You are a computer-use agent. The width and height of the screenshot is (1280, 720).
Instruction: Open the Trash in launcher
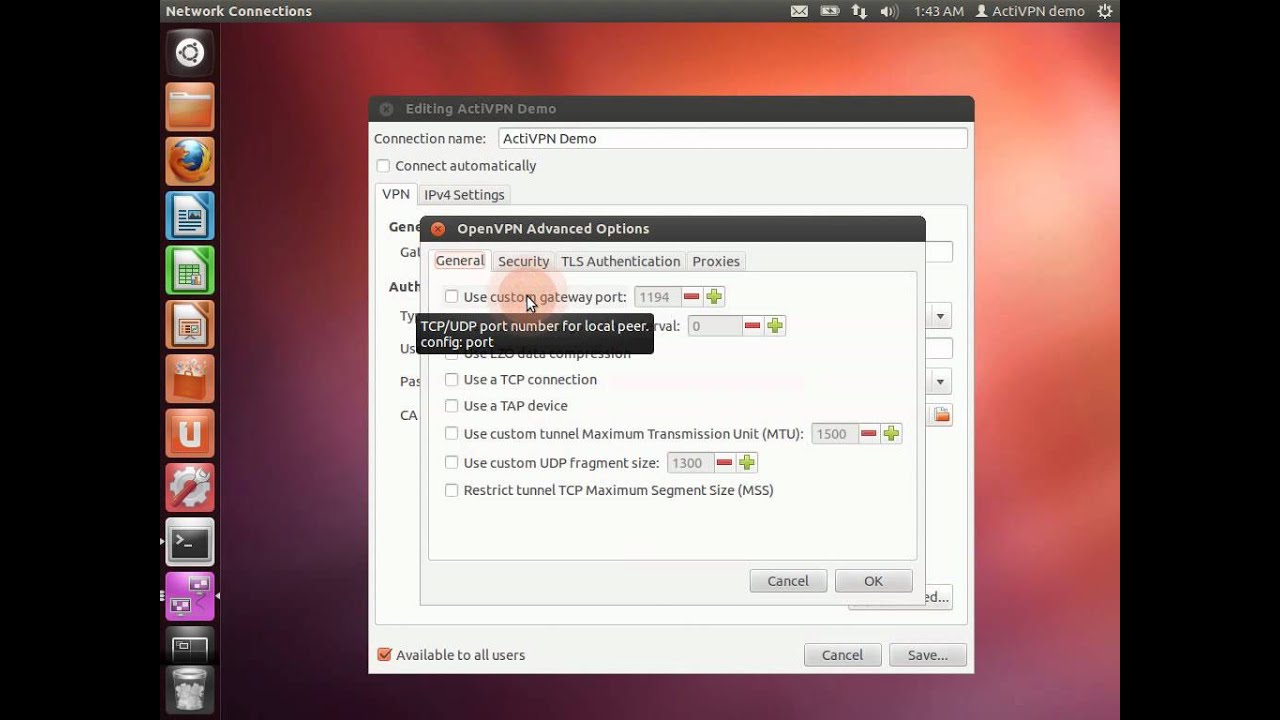189,690
